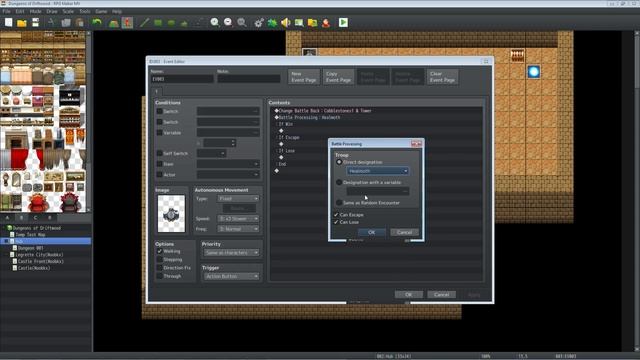Open the Tools menu
Image resolution: width=640 pixels, height=360 pixels.
pyautogui.click(x=84, y=11)
